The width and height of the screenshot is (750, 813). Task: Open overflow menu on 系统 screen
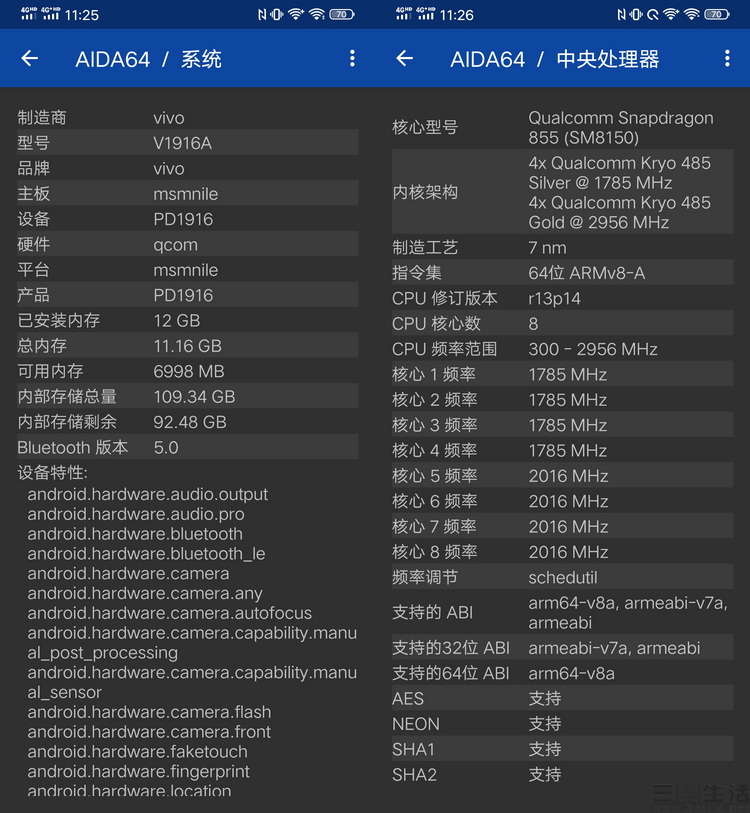pyautogui.click(x=352, y=59)
